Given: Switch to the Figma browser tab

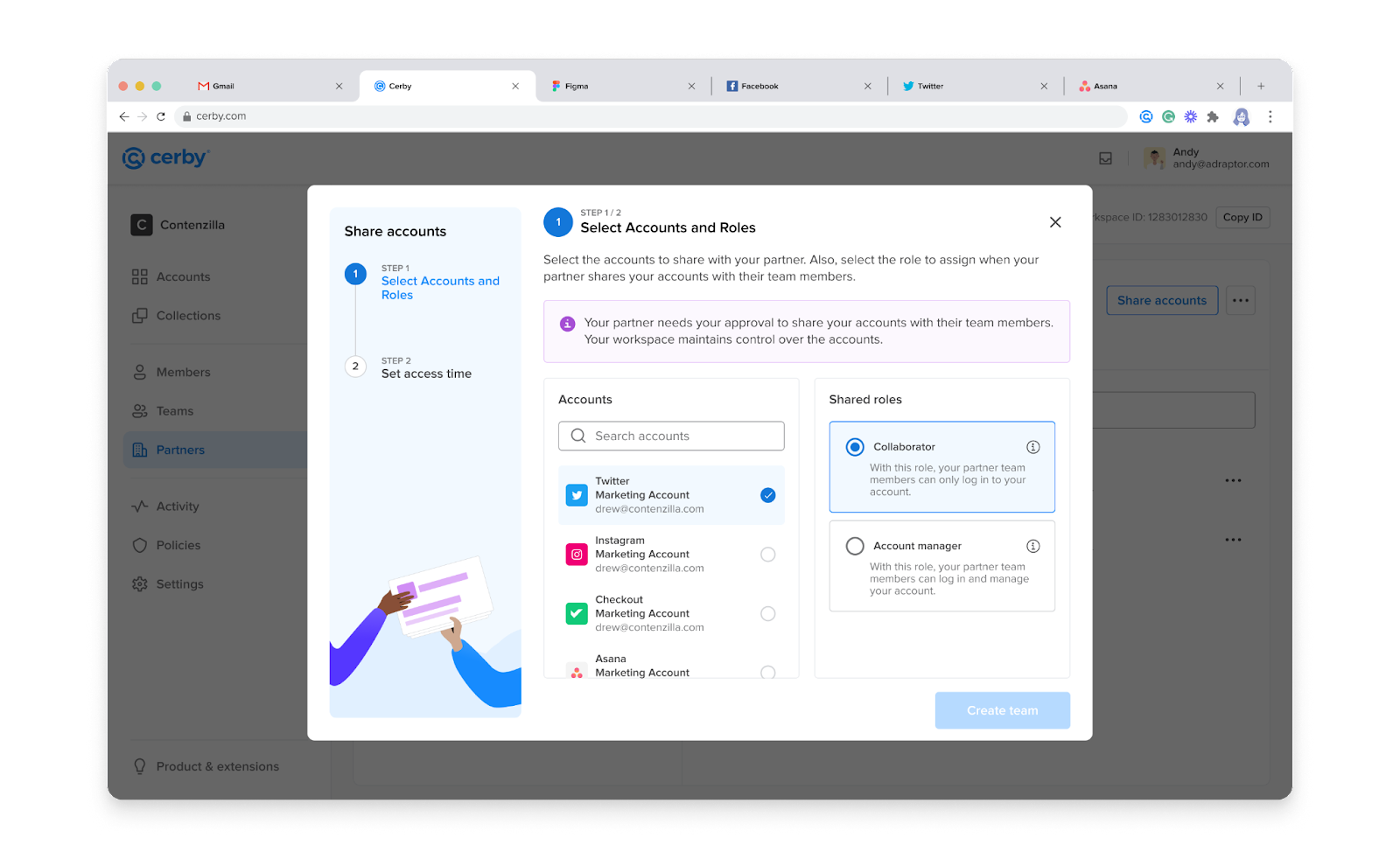Looking at the screenshot, I should (x=624, y=86).
